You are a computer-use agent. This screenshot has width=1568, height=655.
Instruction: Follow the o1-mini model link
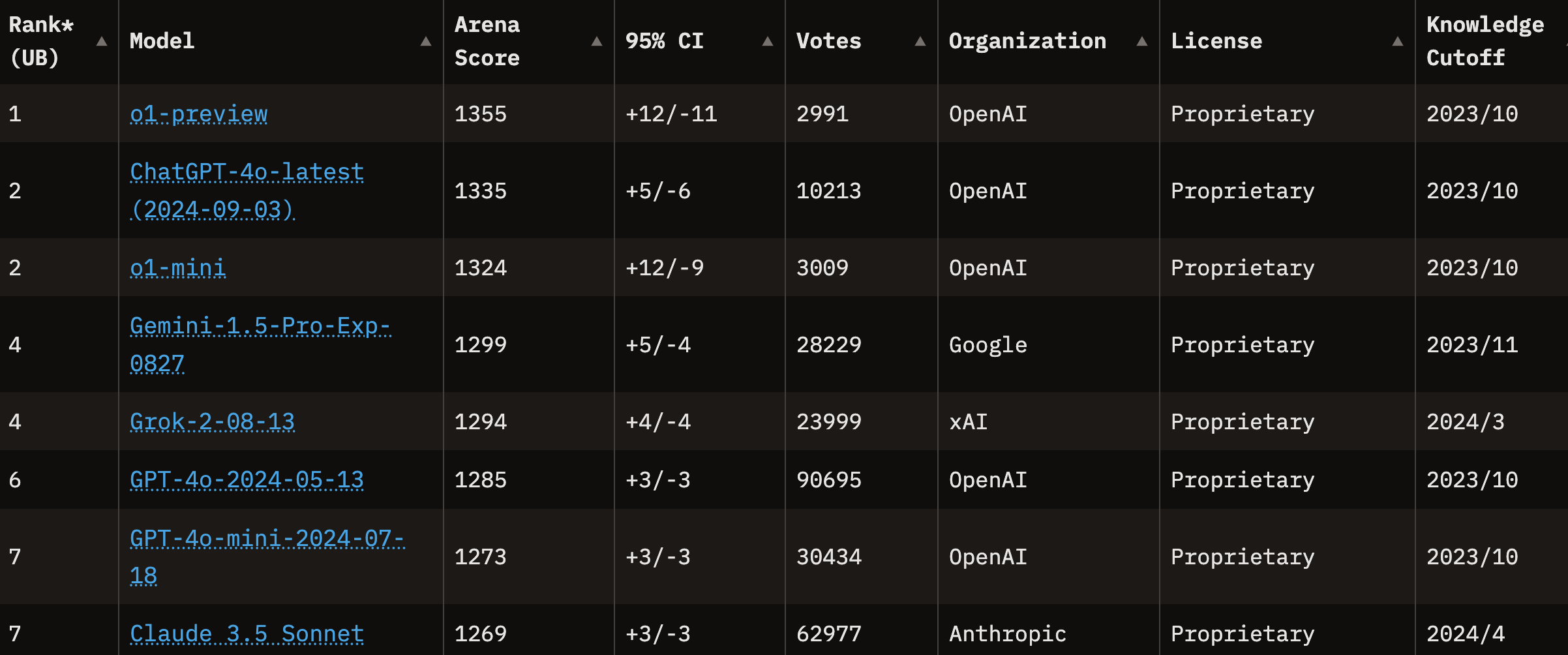pyautogui.click(x=178, y=267)
